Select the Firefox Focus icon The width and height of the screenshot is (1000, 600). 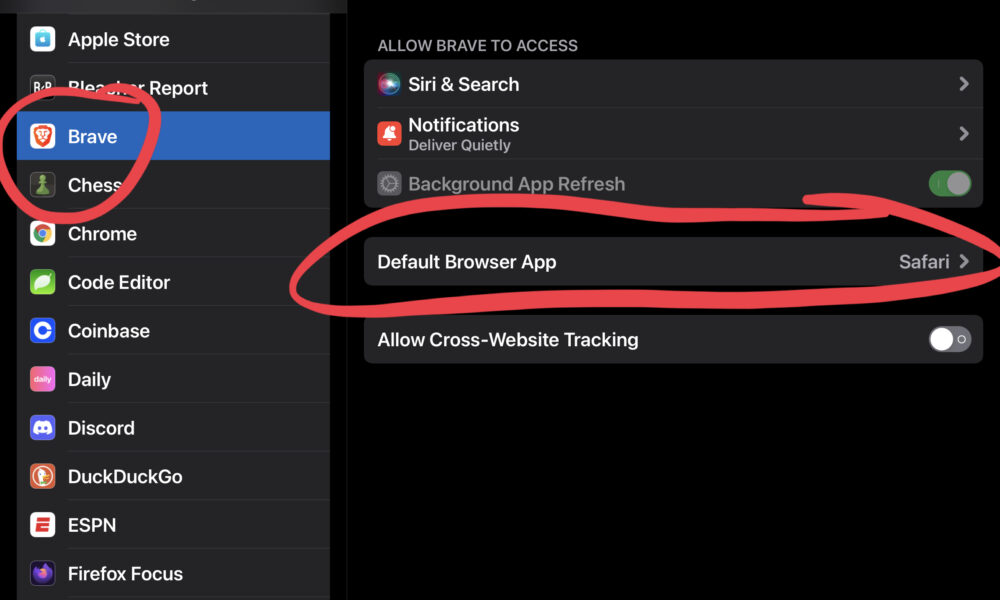(x=43, y=573)
